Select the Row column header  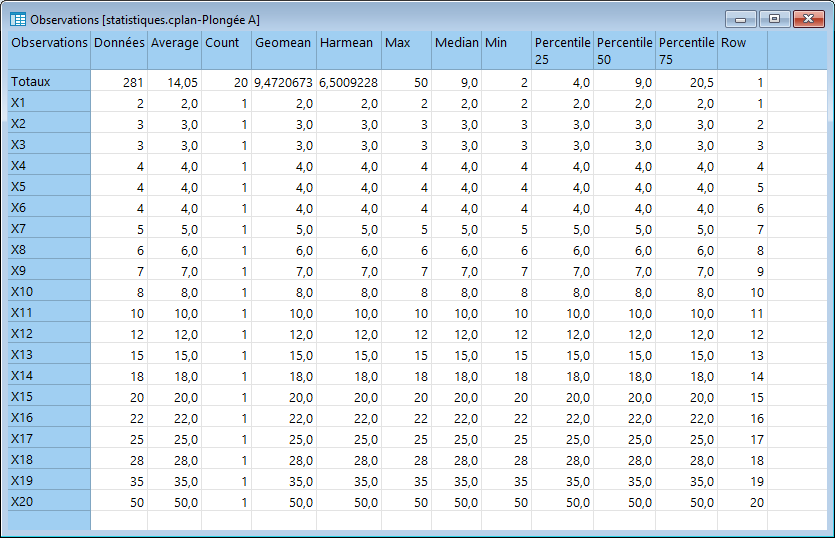click(742, 50)
